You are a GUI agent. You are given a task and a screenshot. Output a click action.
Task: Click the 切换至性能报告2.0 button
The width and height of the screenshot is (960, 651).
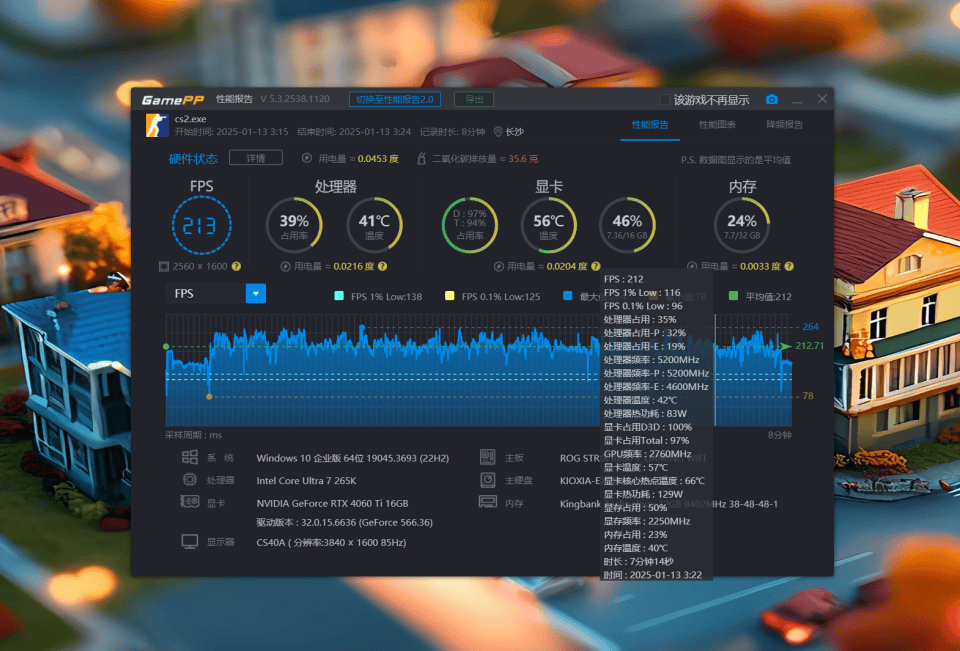395,99
